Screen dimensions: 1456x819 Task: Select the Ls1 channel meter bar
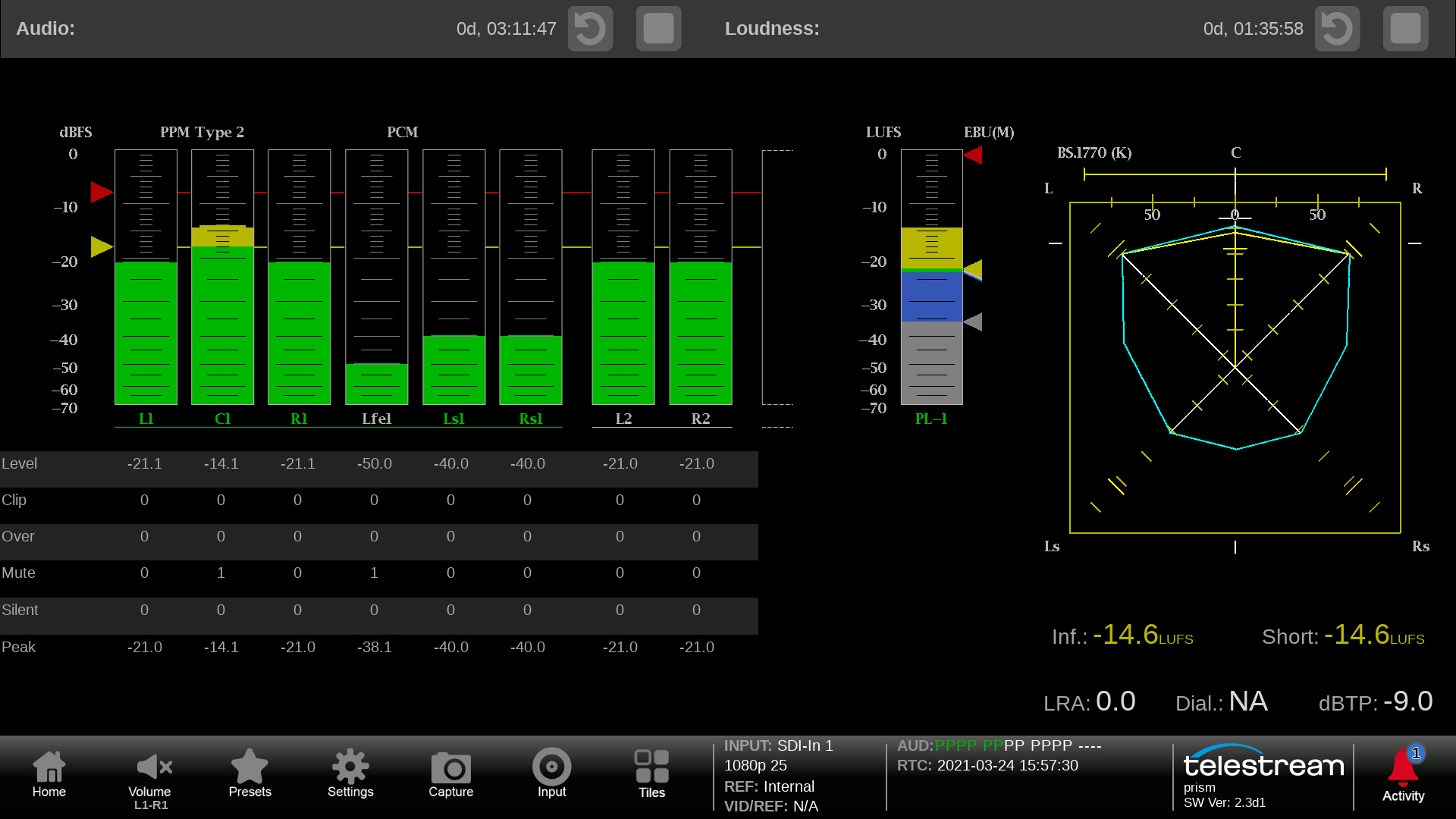click(x=454, y=277)
